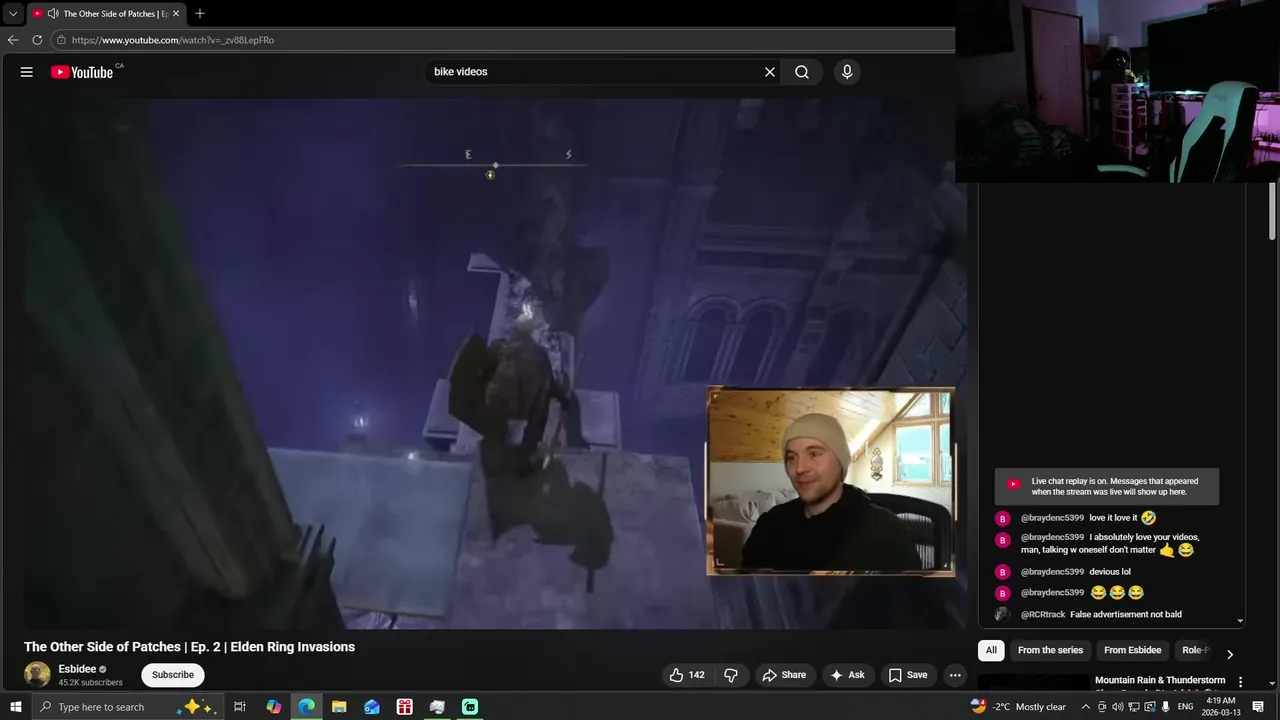The width and height of the screenshot is (1280, 720).
Task: Open weather widget '-2°C Mostly clear'
Action: pyautogui.click(x=1018, y=707)
